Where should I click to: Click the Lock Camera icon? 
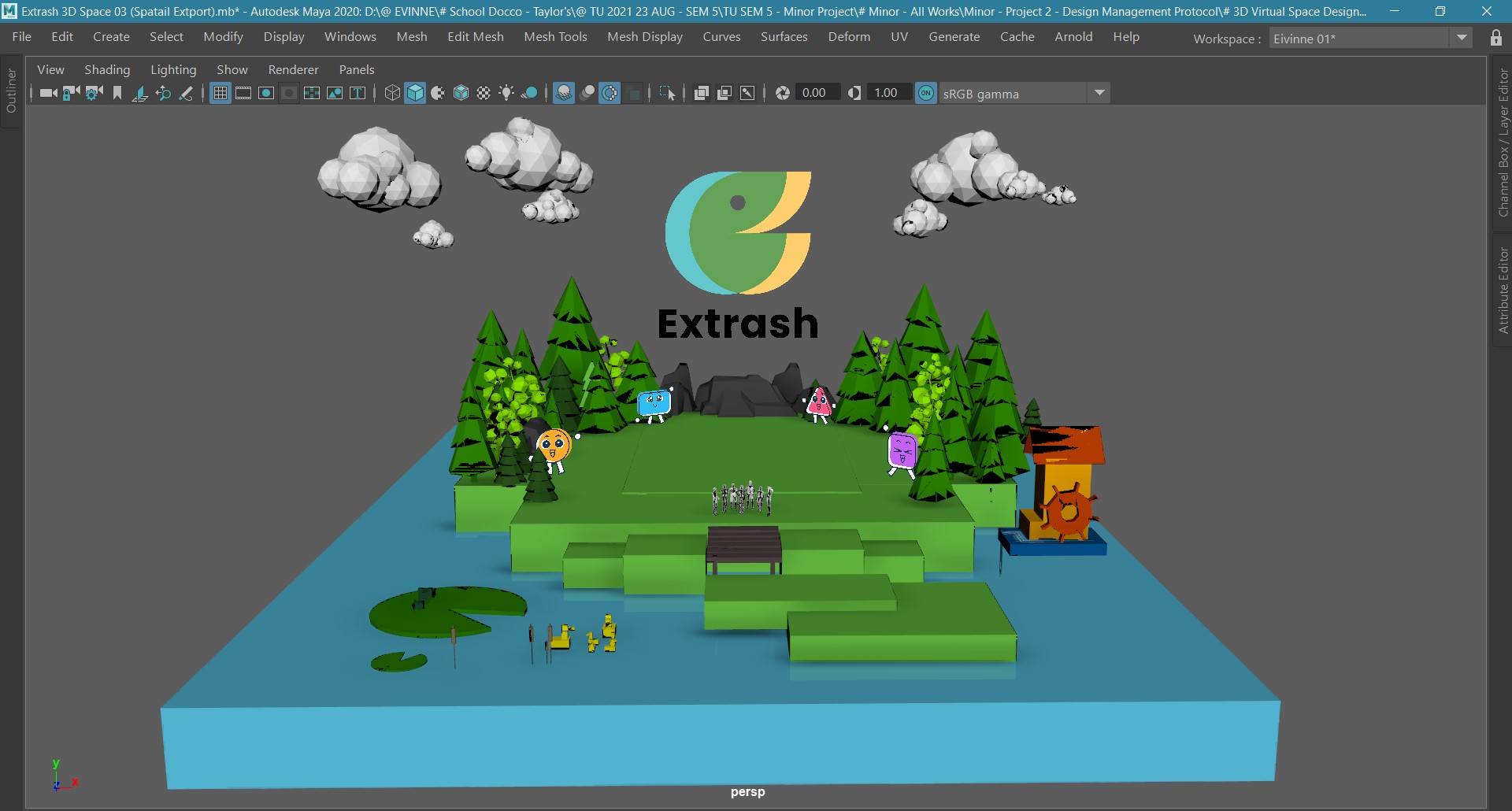pos(72,93)
